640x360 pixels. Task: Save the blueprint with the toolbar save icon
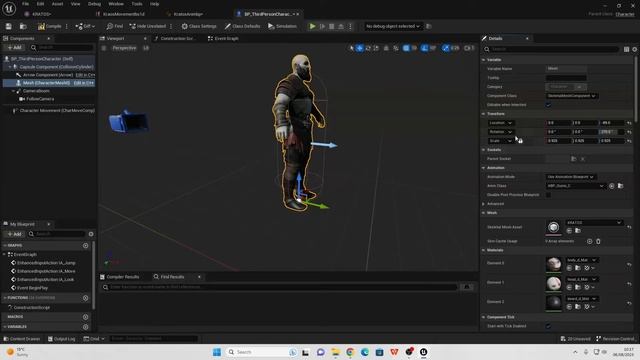pyautogui.click(x=9, y=26)
